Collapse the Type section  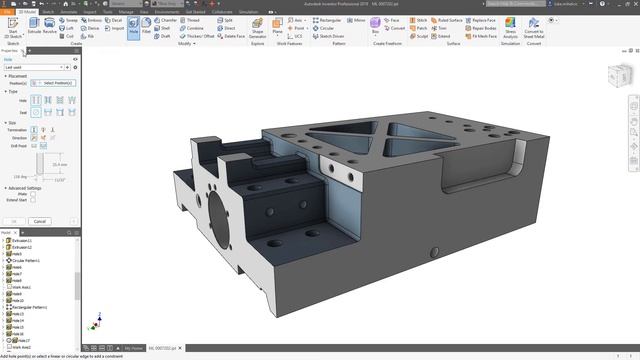[6, 92]
